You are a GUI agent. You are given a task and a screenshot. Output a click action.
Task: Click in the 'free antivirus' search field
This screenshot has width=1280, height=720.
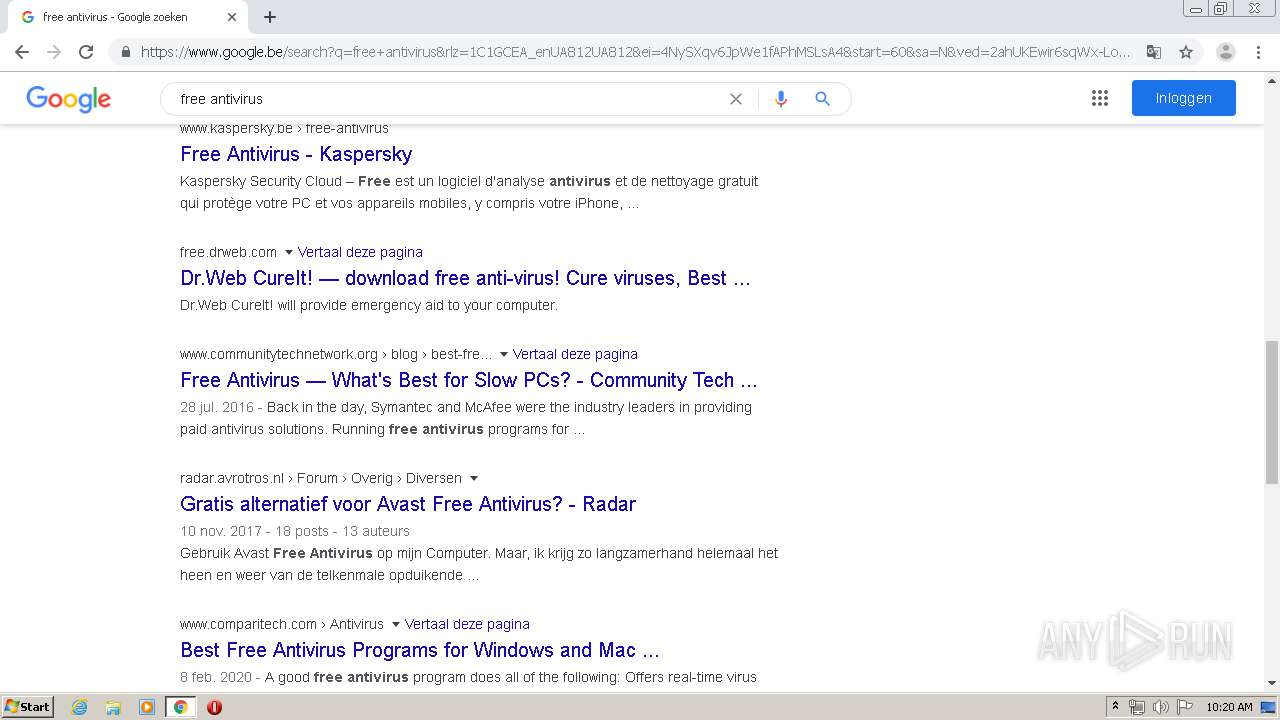pos(450,99)
